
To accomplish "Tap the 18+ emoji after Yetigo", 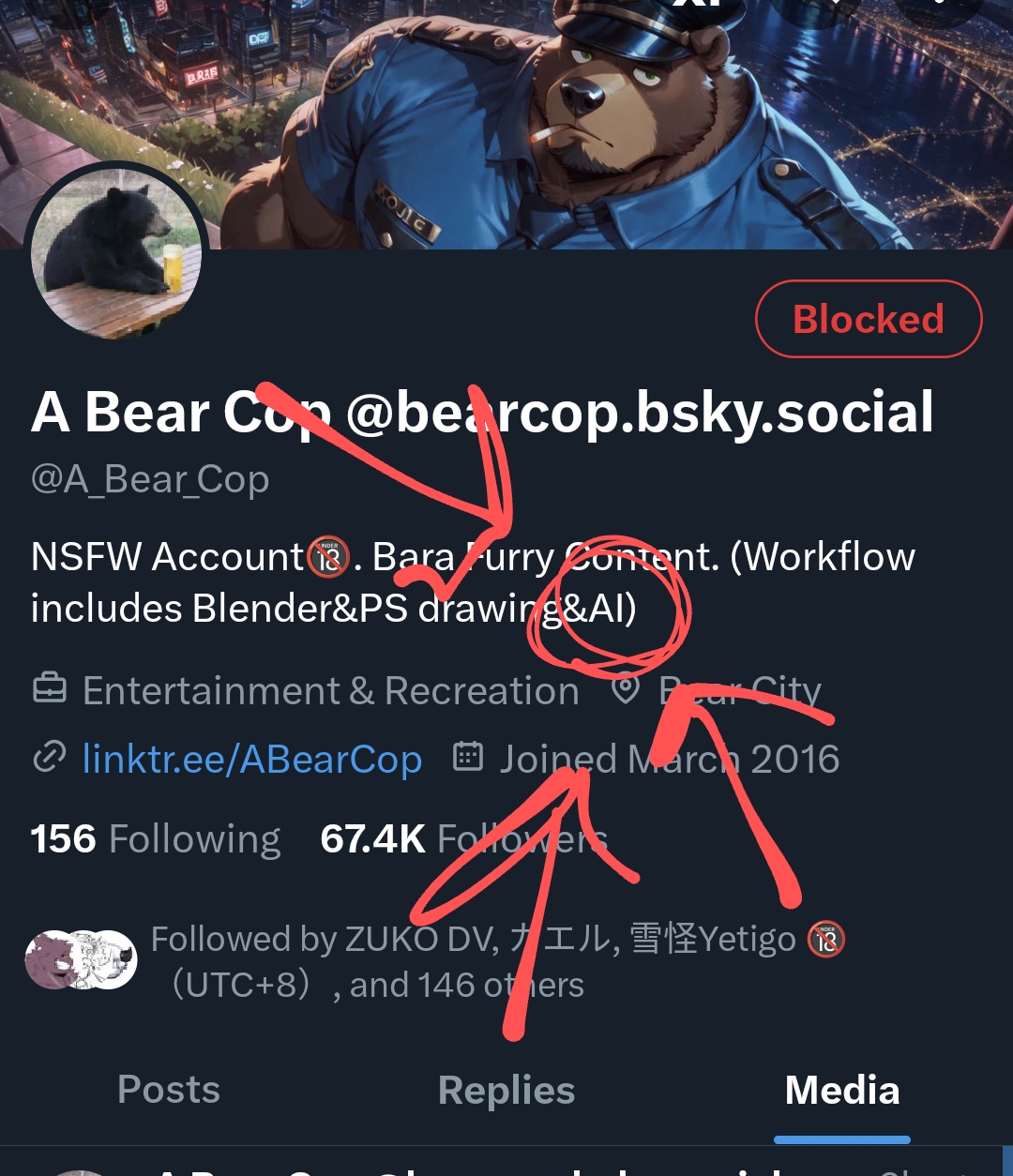I will click(825, 939).
